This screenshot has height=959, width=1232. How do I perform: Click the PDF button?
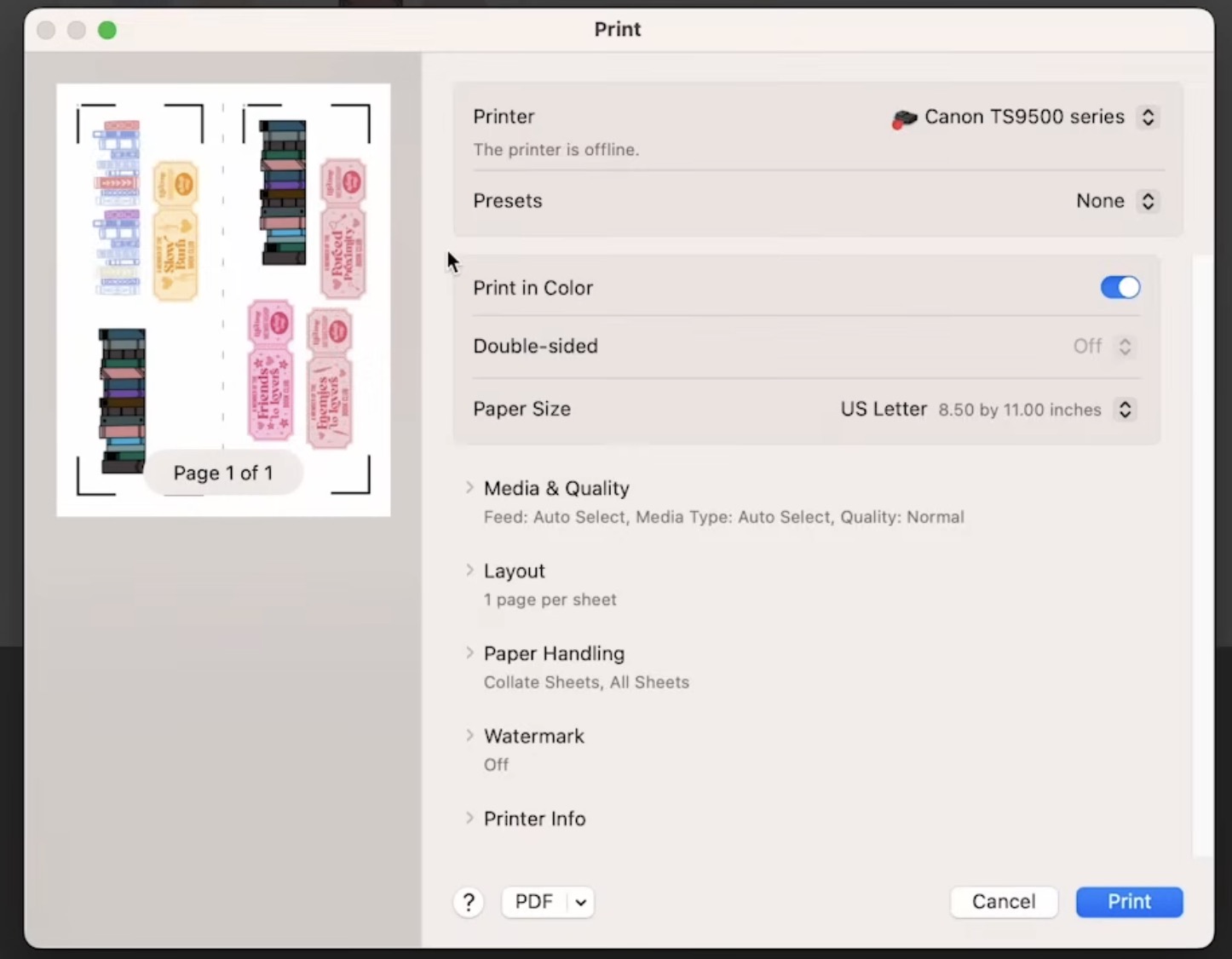pos(534,902)
